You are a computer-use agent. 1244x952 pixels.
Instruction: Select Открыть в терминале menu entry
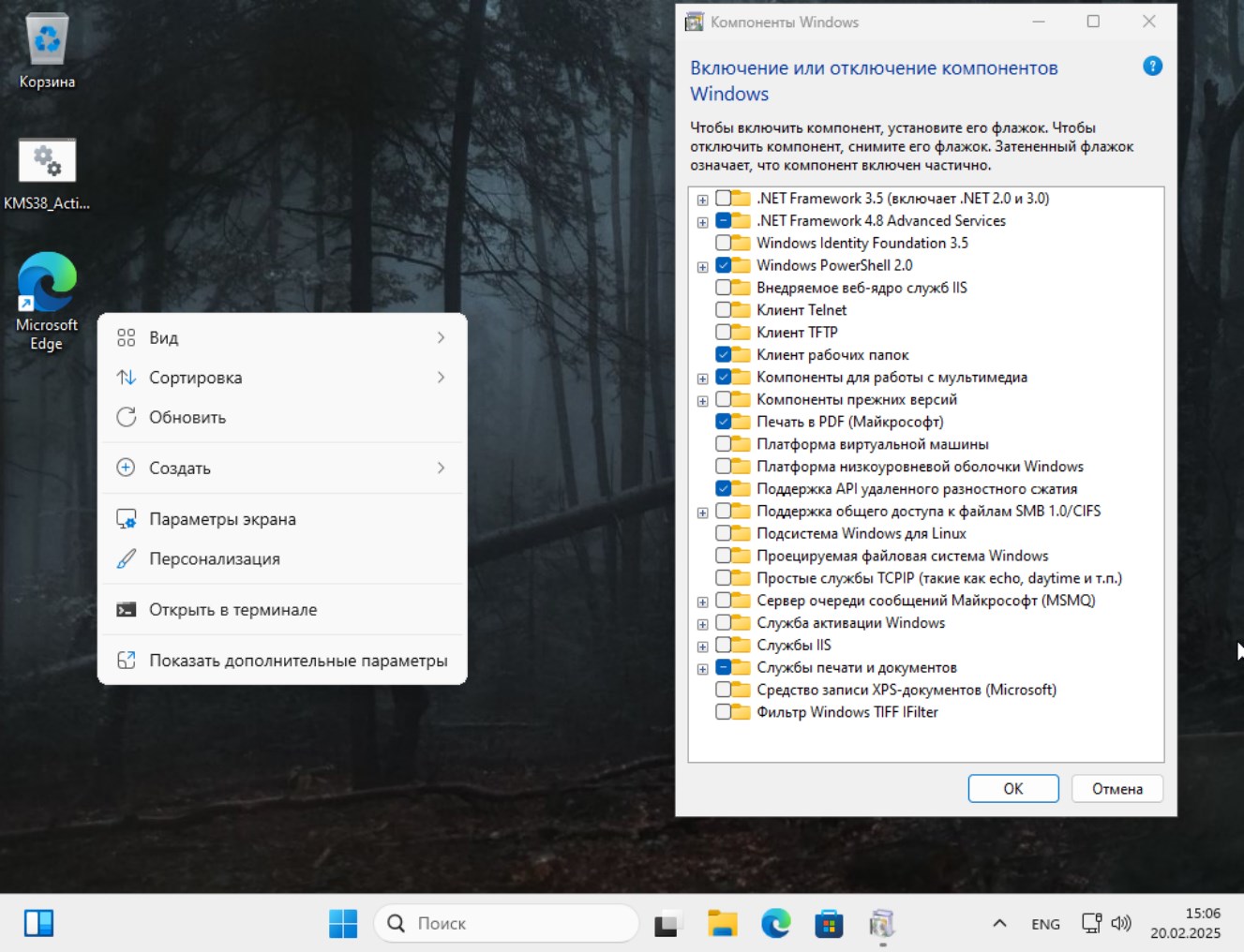(282, 610)
